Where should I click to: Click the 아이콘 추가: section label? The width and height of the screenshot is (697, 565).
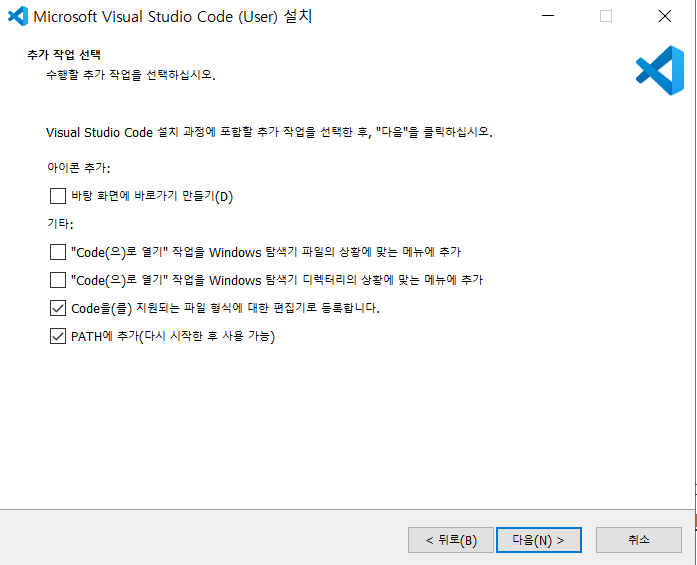tap(79, 168)
